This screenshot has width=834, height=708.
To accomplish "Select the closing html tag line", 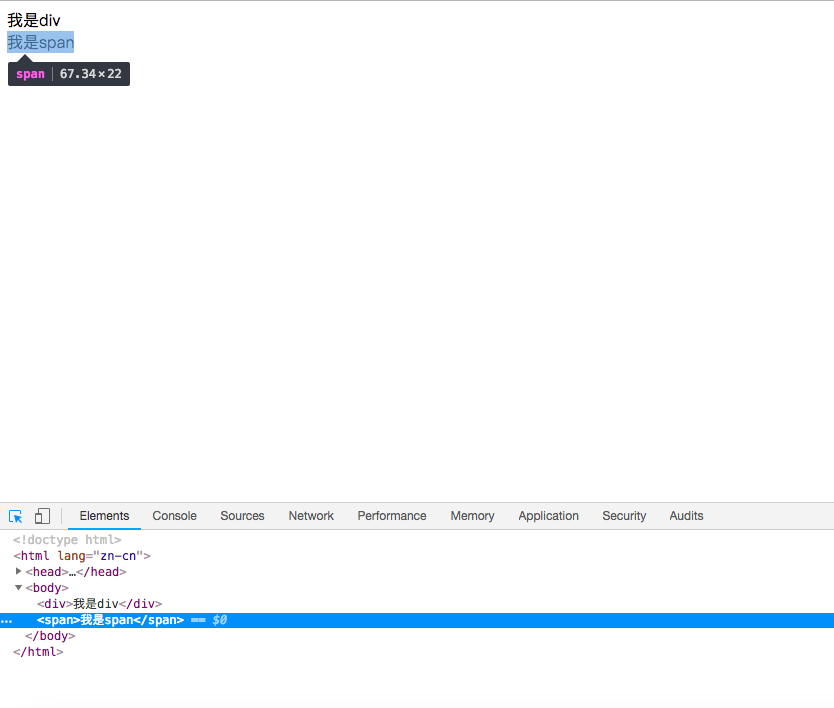I will tap(38, 652).
